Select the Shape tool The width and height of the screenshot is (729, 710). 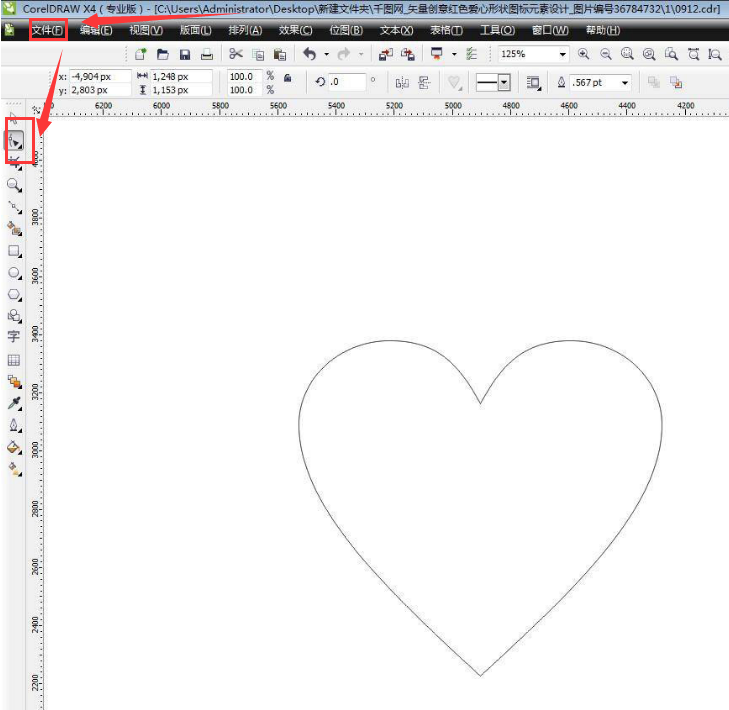click(x=14, y=141)
